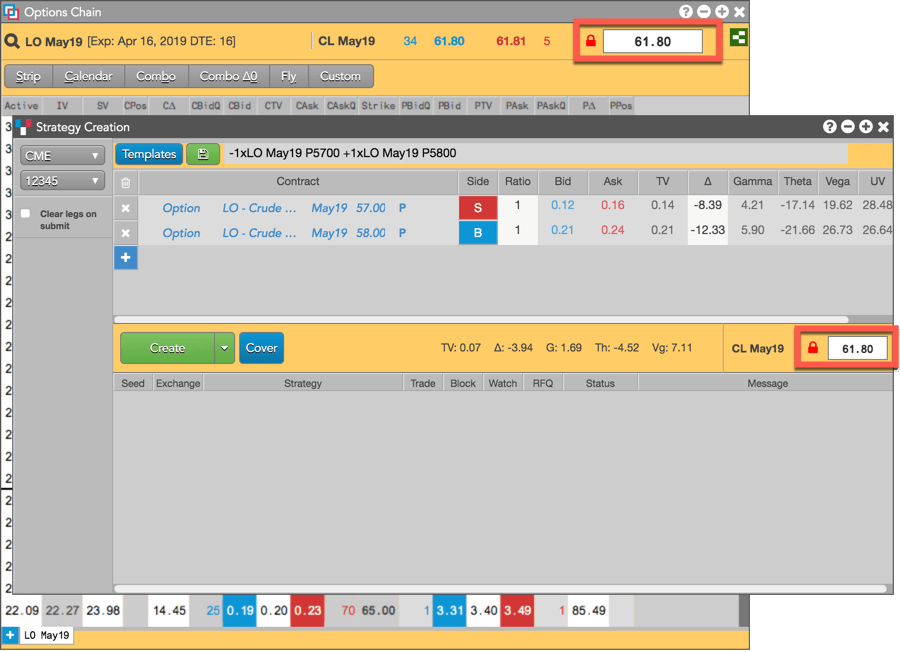Click the horizontal scrollbar under the strategy list
The width and height of the screenshot is (900, 652).
pyautogui.click(x=500, y=588)
